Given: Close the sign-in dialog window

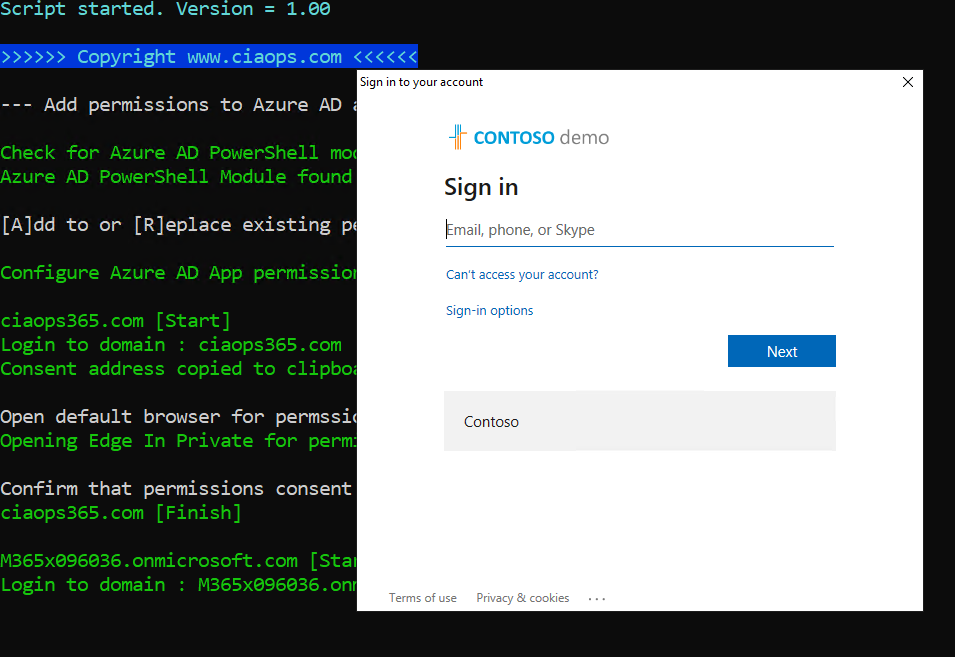Looking at the screenshot, I should [907, 82].
